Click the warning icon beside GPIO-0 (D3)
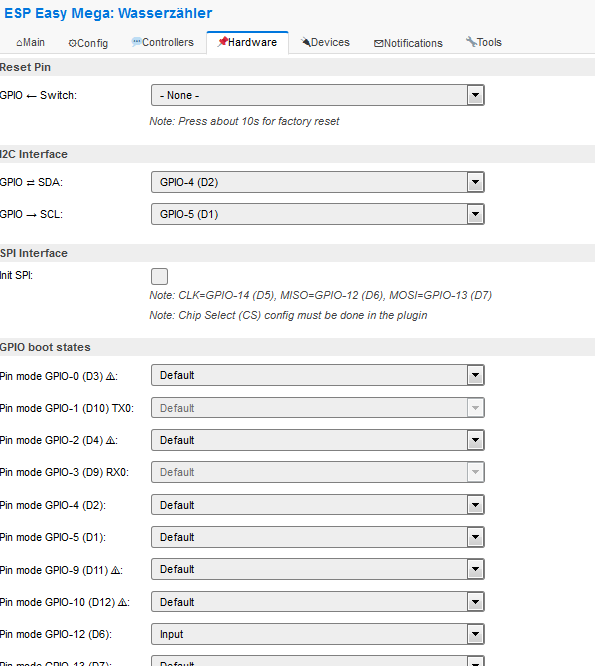This screenshot has width=595, height=666. pos(110,376)
